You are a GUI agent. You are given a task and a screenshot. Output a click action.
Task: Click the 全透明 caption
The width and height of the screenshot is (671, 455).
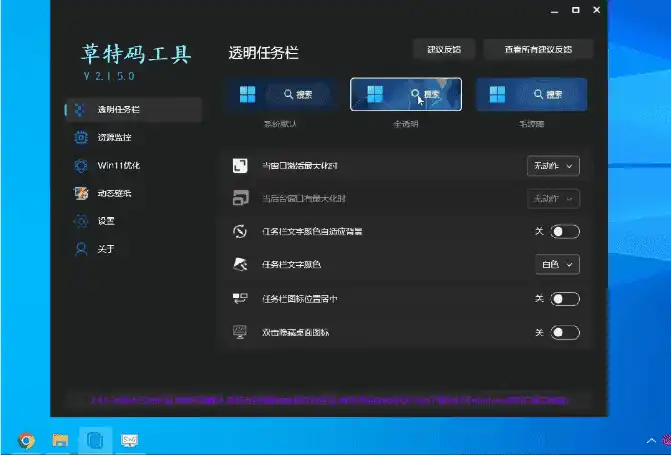tap(406, 124)
